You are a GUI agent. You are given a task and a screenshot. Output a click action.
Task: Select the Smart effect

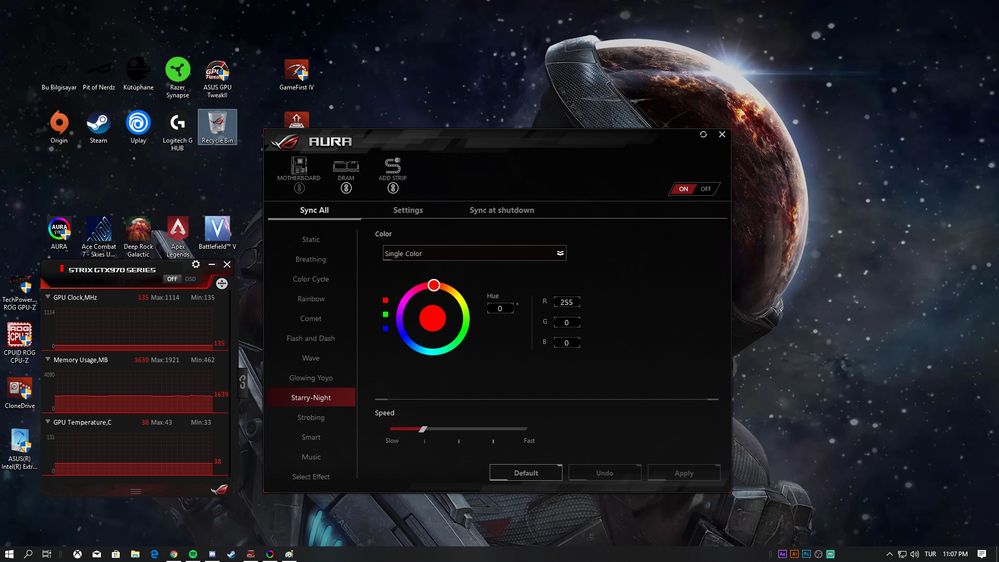(x=311, y=437)
